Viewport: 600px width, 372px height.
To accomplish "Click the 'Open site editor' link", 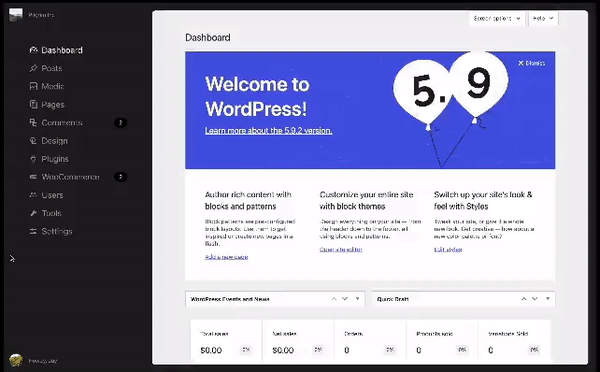I will [x=341, y=250].
